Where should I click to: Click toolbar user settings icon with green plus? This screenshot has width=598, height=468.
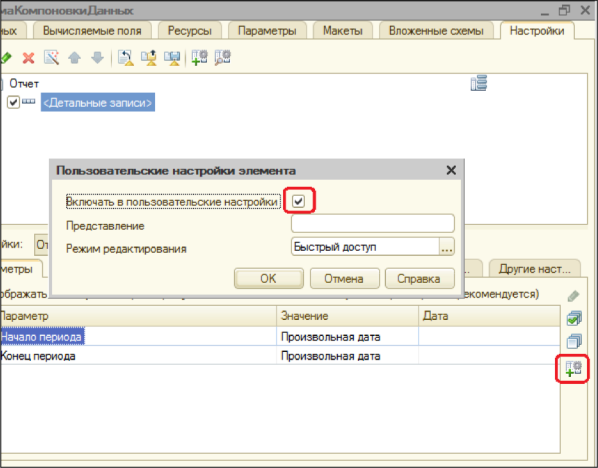point(199,58)
